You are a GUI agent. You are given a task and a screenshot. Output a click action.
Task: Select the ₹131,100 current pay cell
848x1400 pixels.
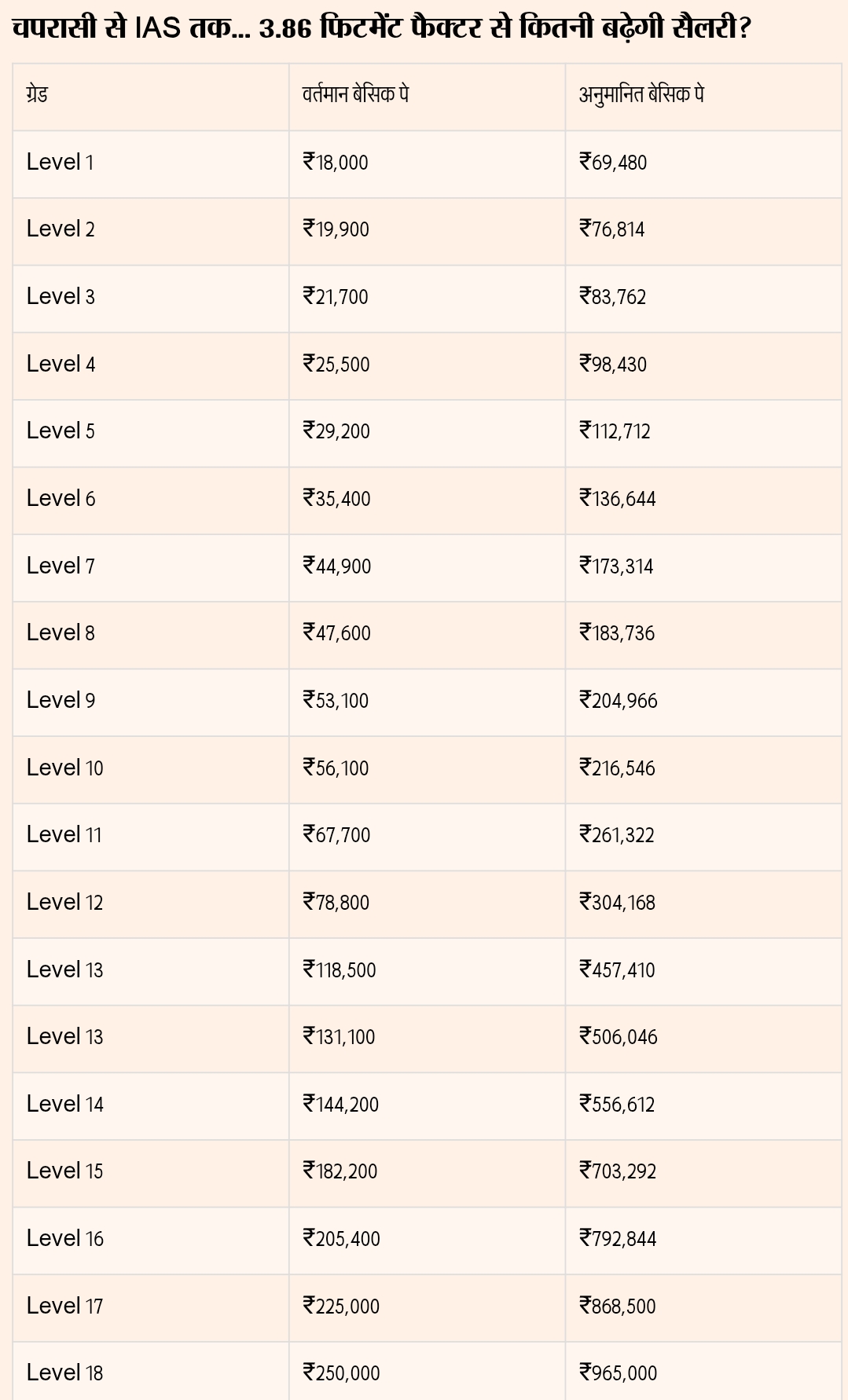[340, 1037]
